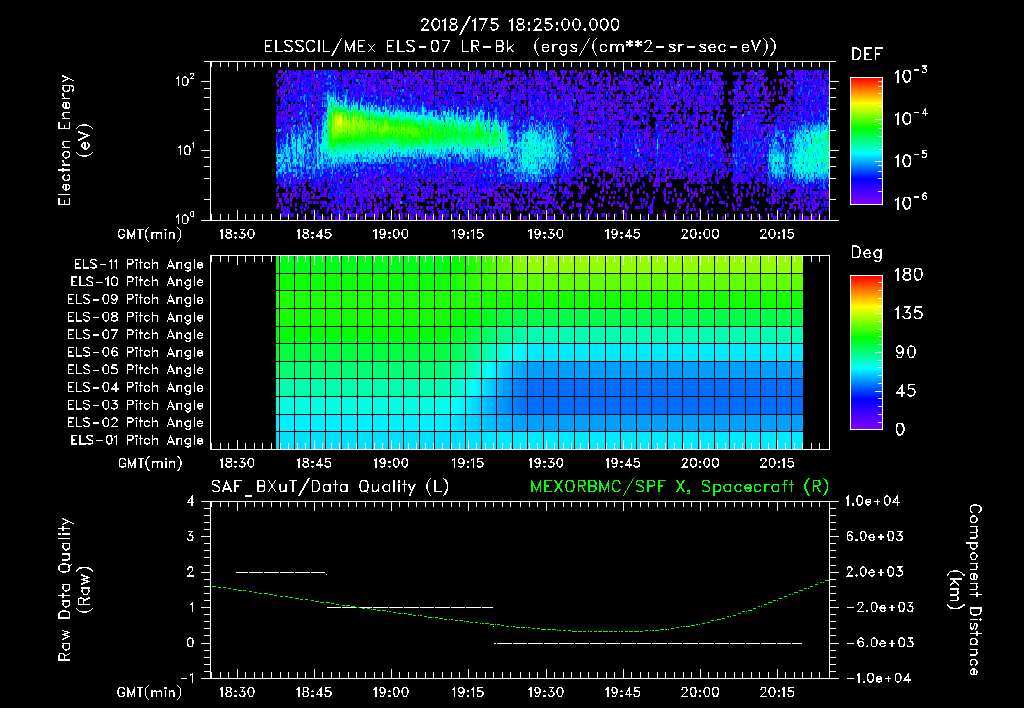Image resolution: width=1024 pixels, height=708 pixels.
Task: Click the 20:00 tick label on bottom panel axis
Action: [x=700, y=692]
